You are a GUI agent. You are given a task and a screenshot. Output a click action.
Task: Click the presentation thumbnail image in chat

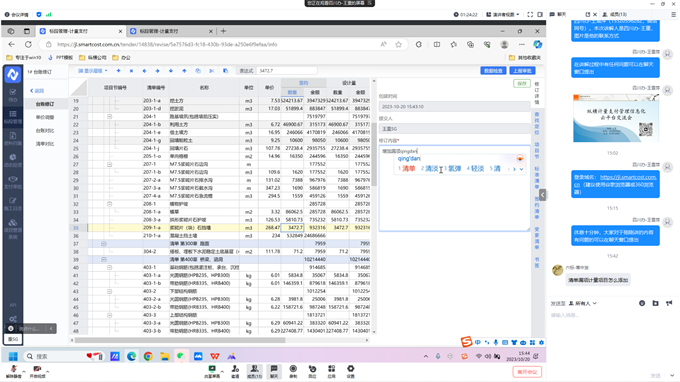click(x=616, y=118)
